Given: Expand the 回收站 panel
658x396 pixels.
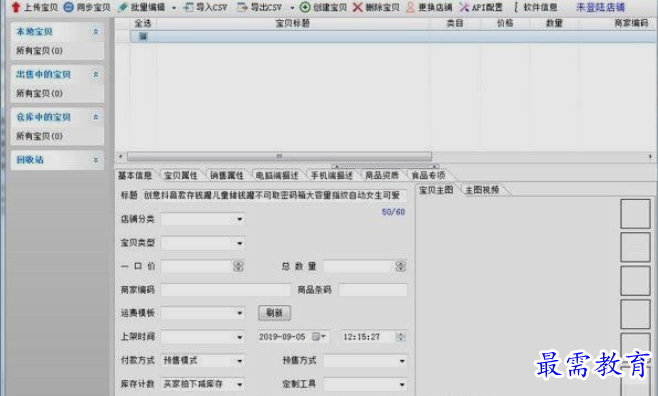Looking at the screenshot, I should click(96, 160).
